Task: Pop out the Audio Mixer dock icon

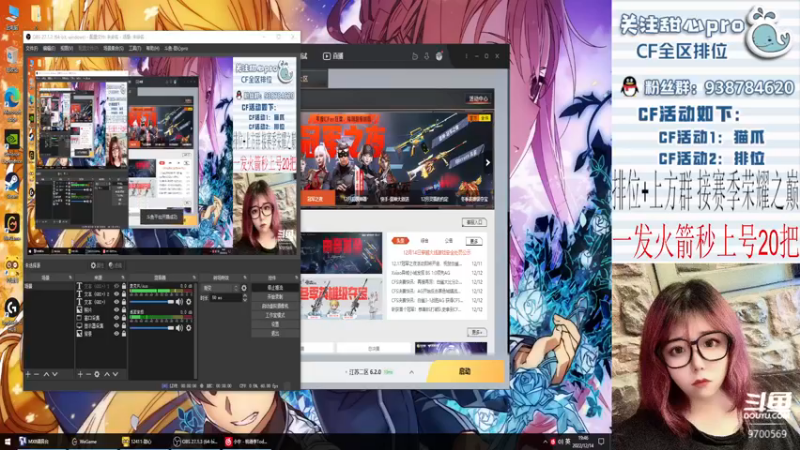Action: (194, 278)
